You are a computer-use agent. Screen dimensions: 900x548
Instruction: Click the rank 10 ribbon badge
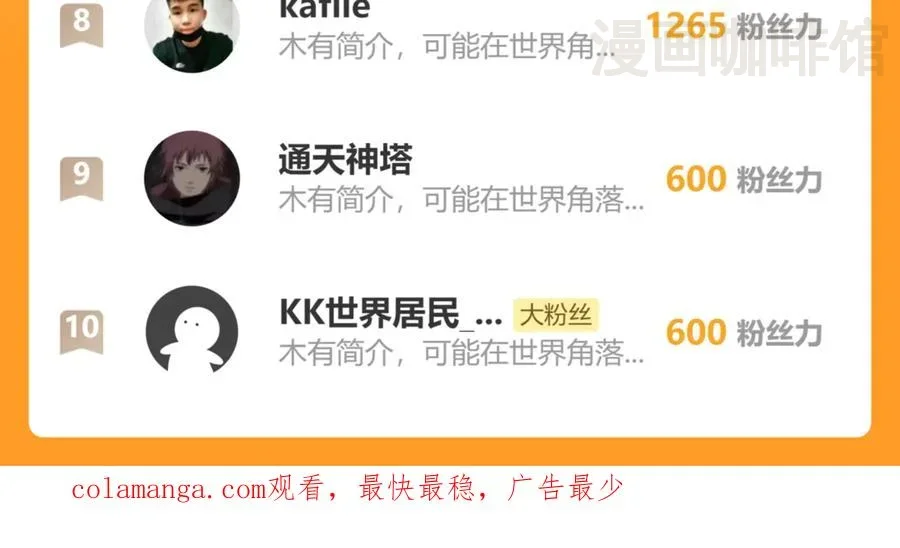coord(82,332)
